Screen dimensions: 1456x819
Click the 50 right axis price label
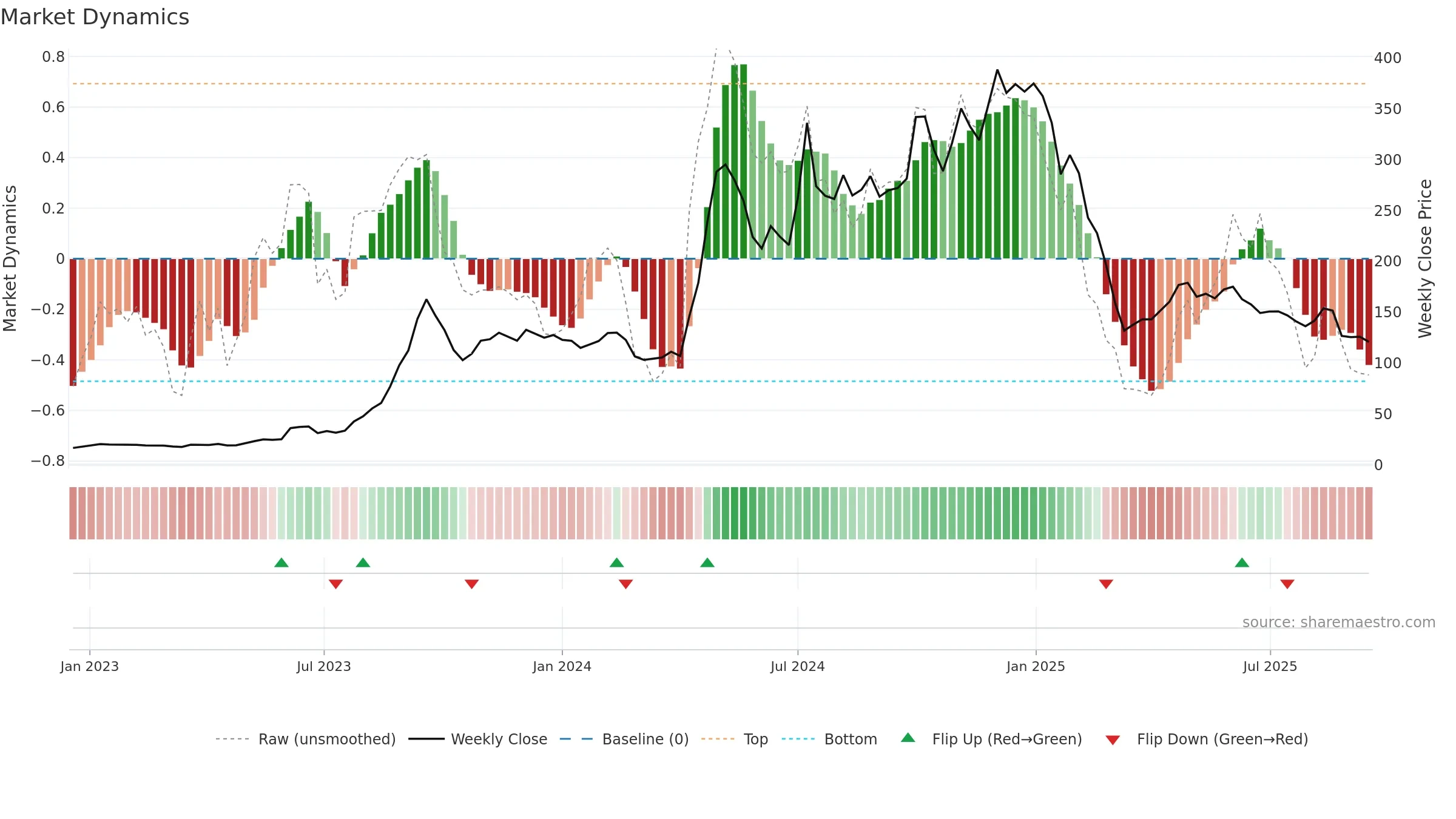(x=1383, y=414)
